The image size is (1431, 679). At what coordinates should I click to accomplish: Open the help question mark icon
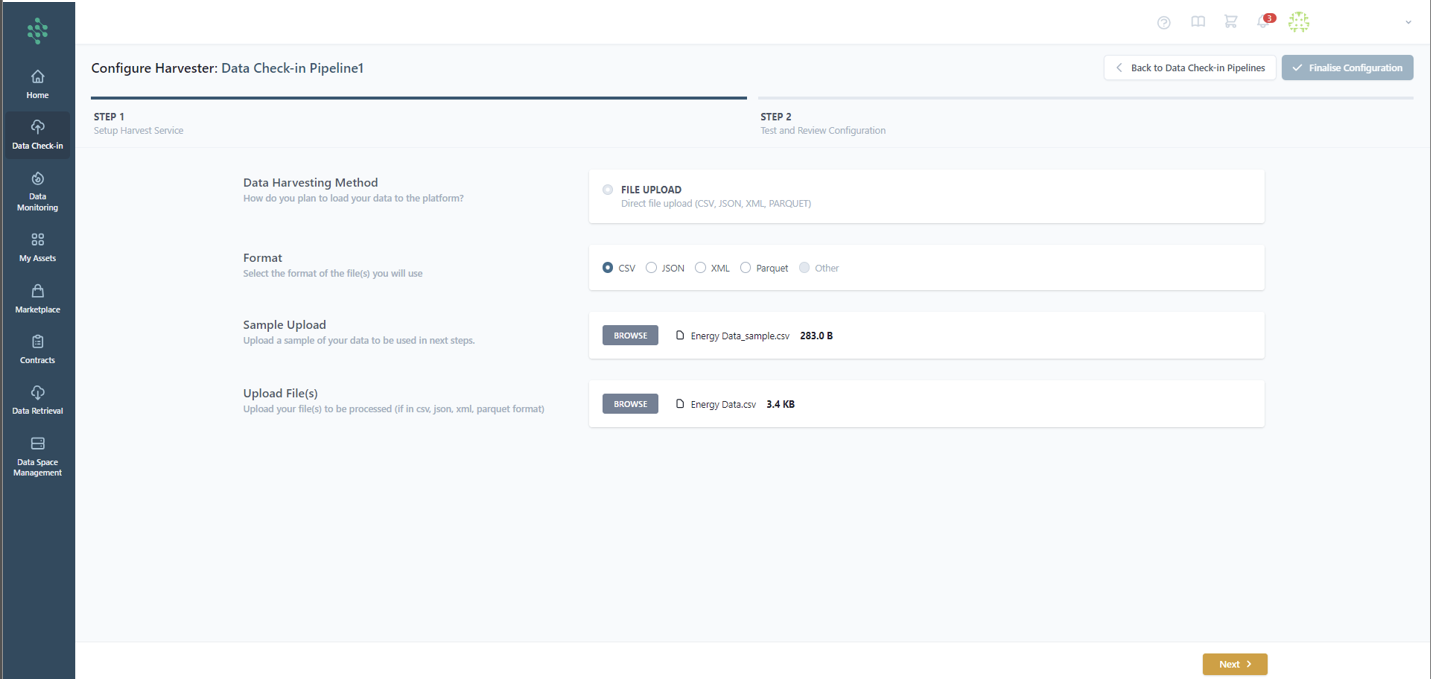click(1163, 22)
